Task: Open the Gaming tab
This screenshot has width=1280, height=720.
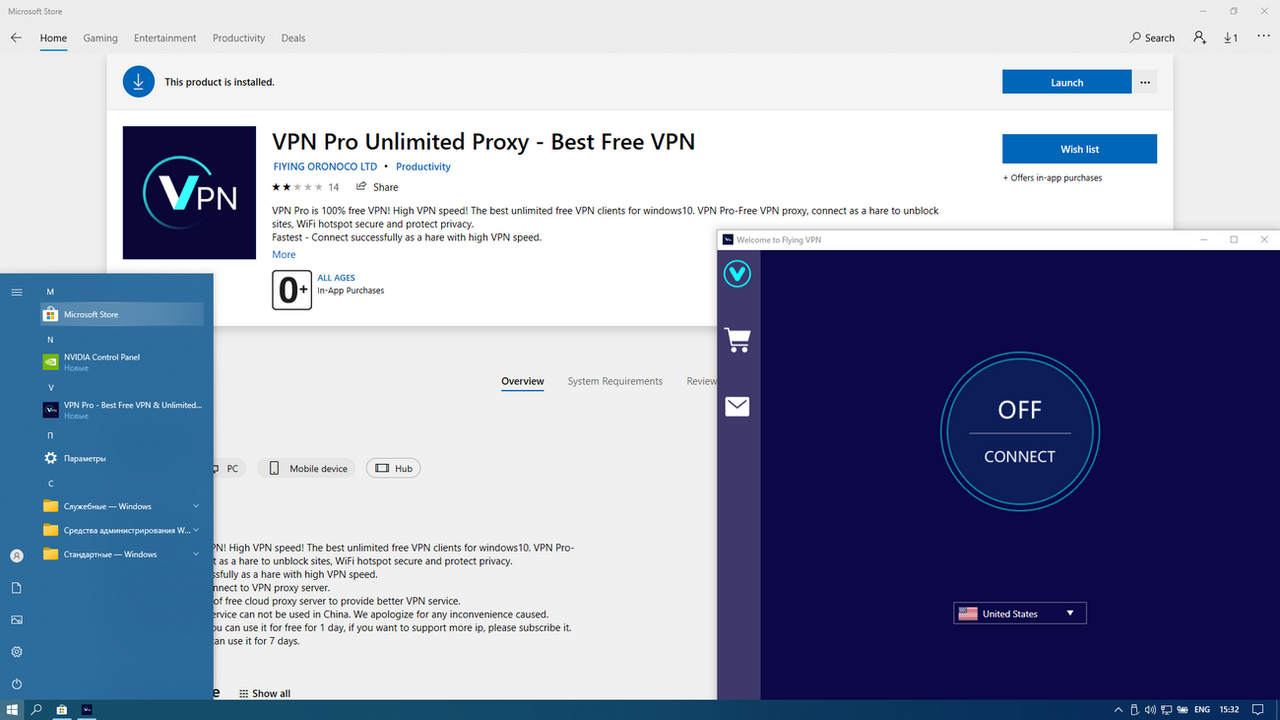Action: (x=100, y=38)
